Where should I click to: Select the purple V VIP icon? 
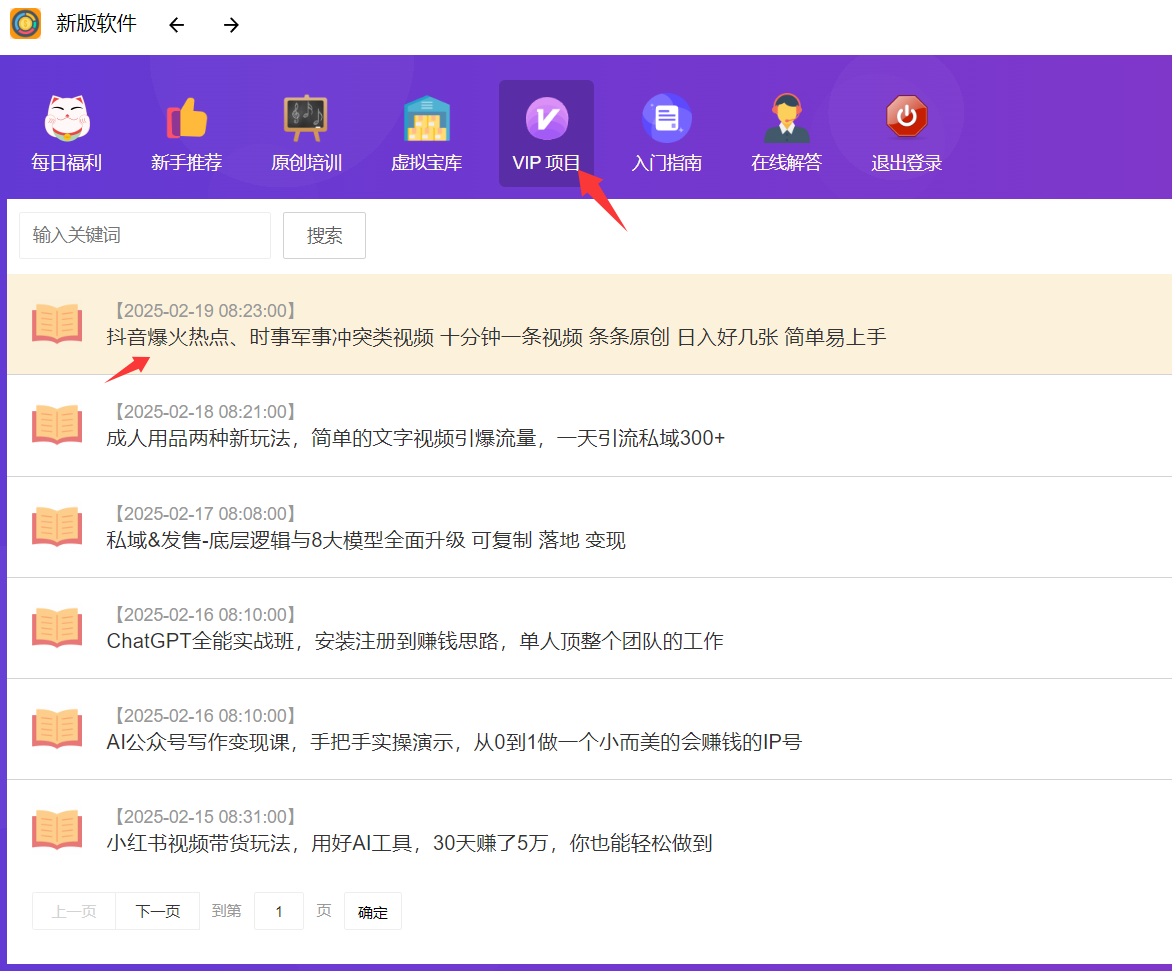(547, 118)
